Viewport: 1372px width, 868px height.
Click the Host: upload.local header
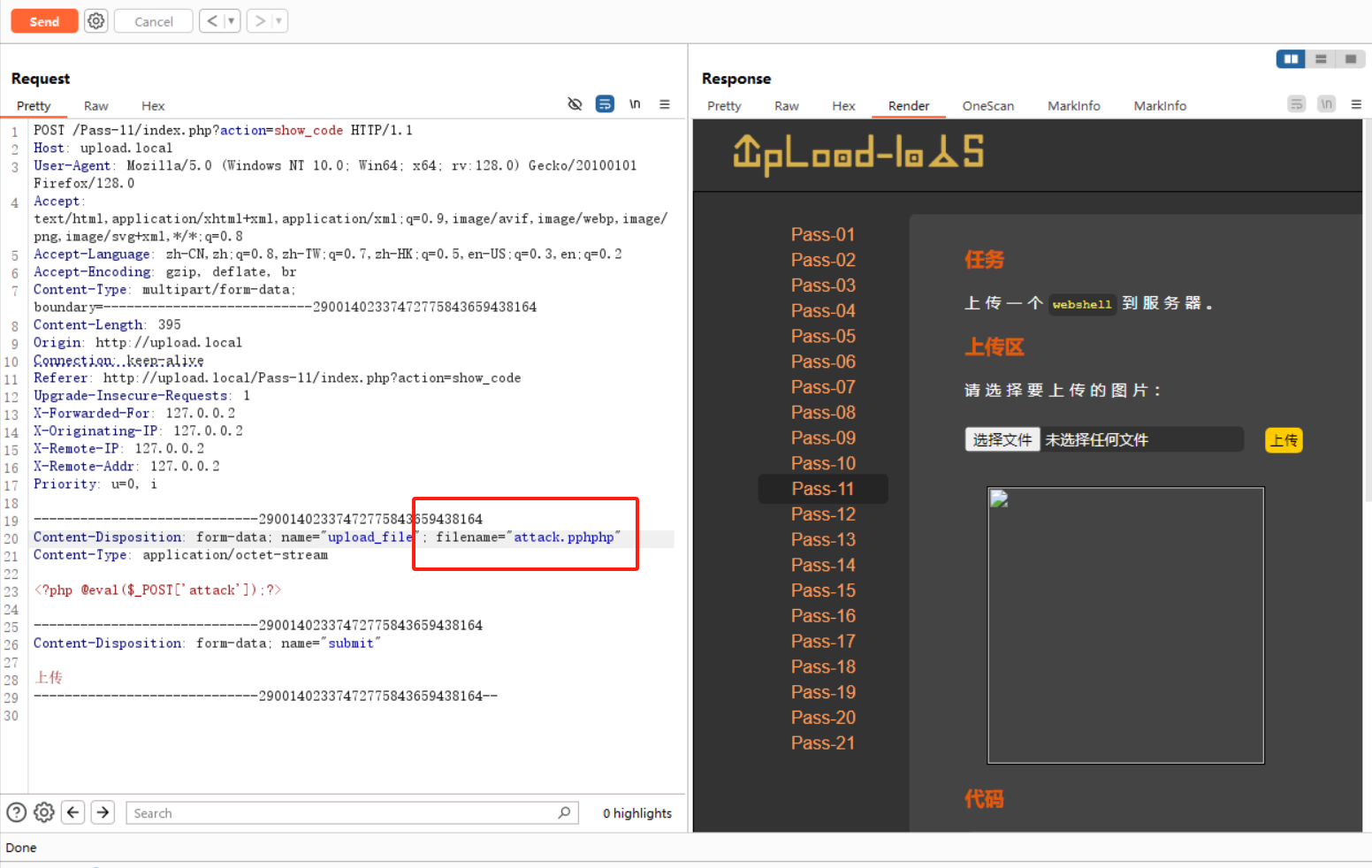tap(103, 148)
